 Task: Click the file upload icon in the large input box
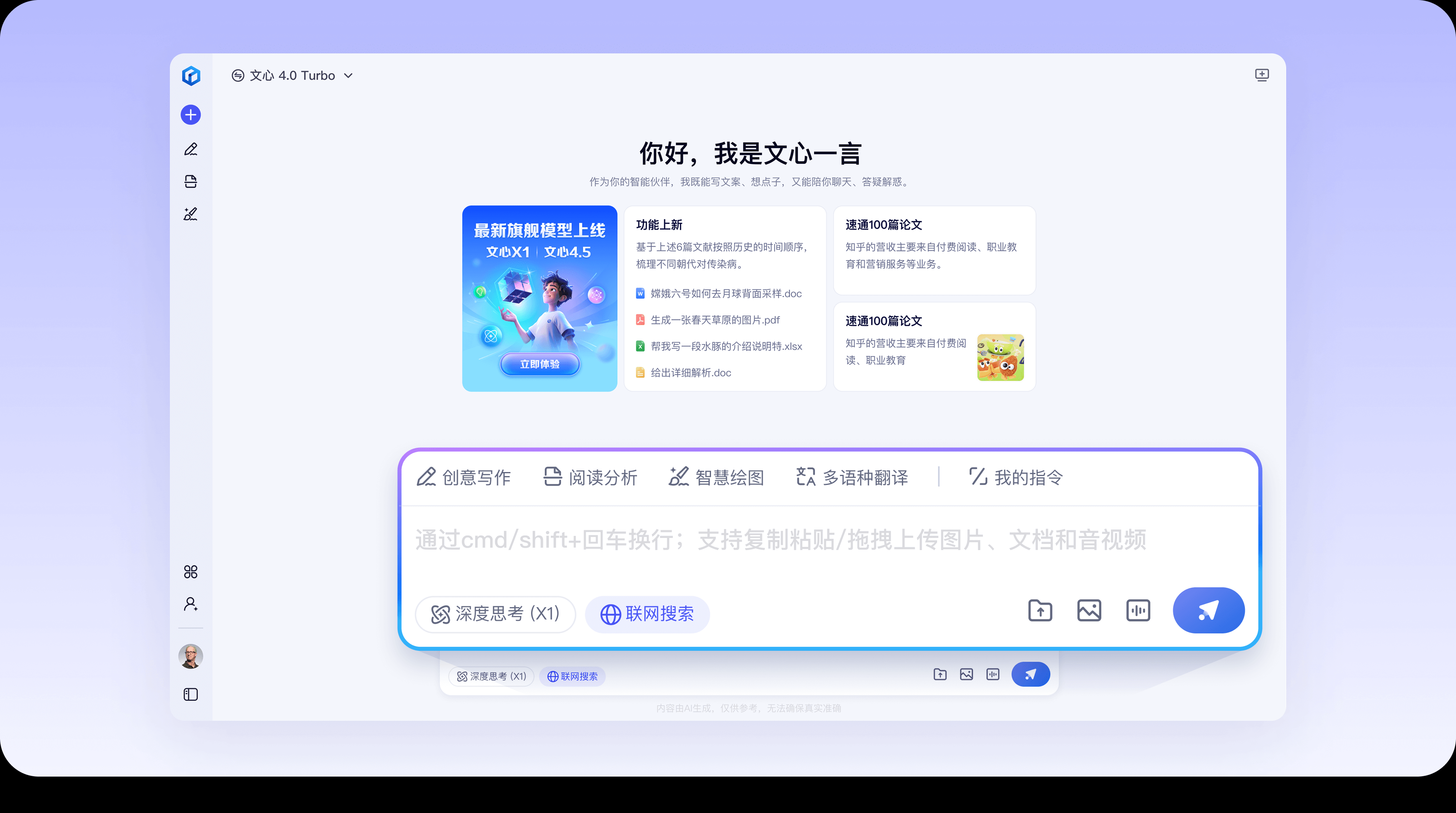tap(1040, 611)
